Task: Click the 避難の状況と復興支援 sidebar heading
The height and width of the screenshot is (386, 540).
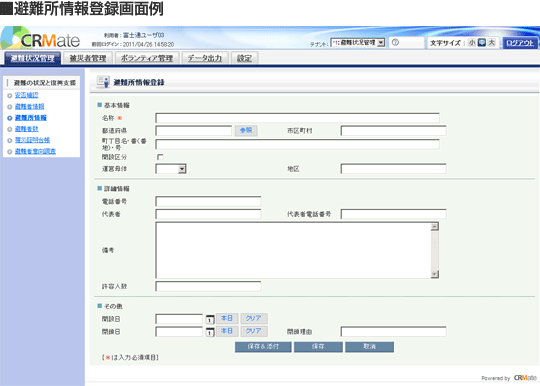Action: pos(45,83)
